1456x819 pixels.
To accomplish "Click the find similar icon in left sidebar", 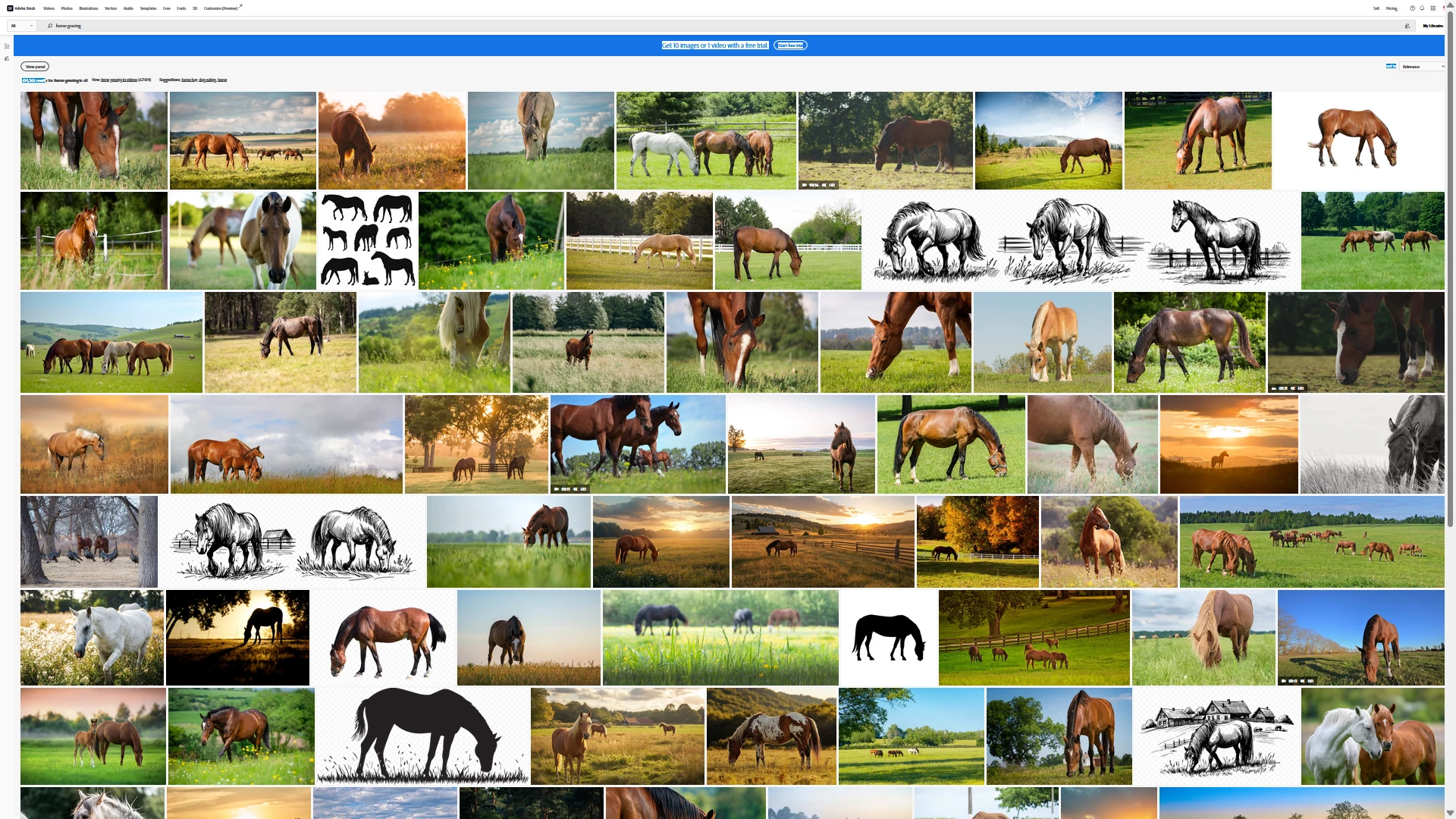I will 7,58.
